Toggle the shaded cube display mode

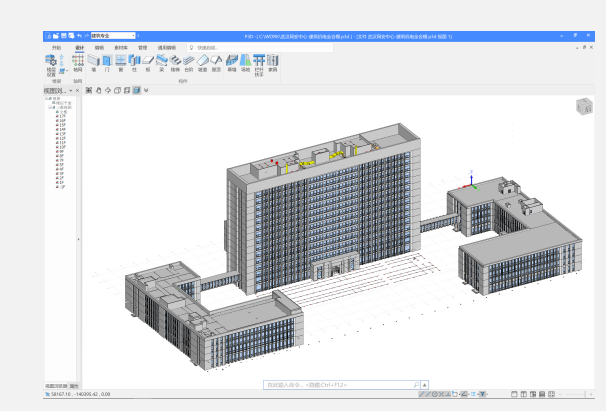coord(136,90)
